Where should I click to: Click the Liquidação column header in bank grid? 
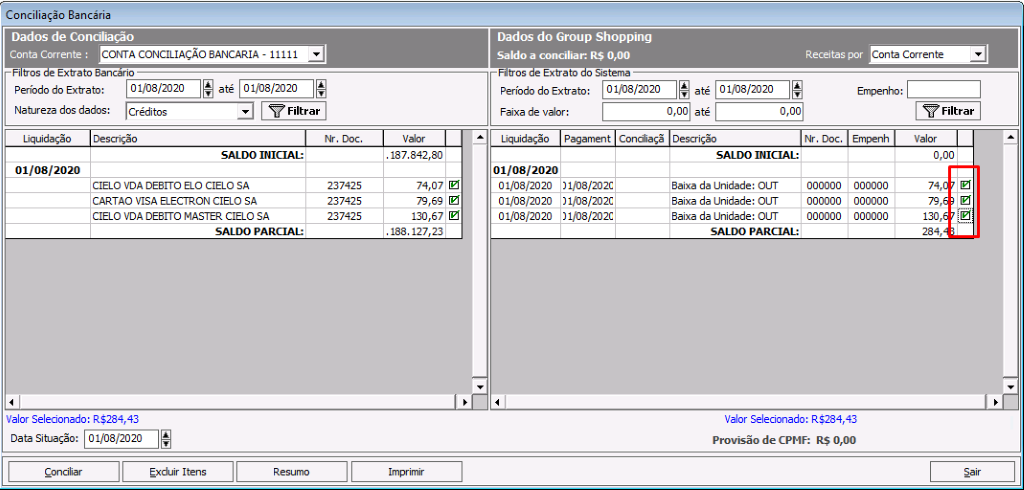point(48,139)
